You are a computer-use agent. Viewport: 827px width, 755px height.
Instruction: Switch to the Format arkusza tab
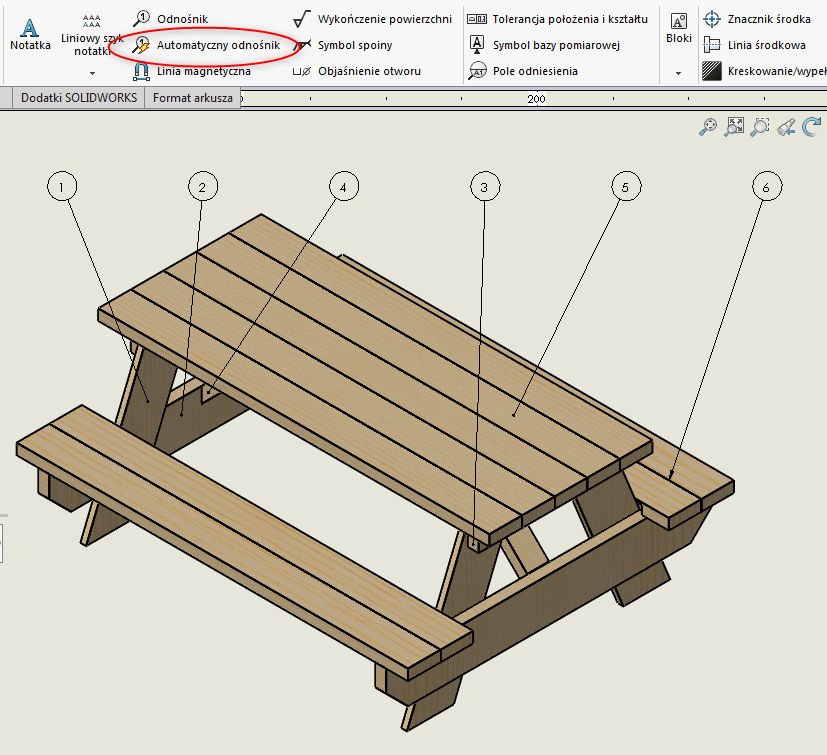[194, 98]
